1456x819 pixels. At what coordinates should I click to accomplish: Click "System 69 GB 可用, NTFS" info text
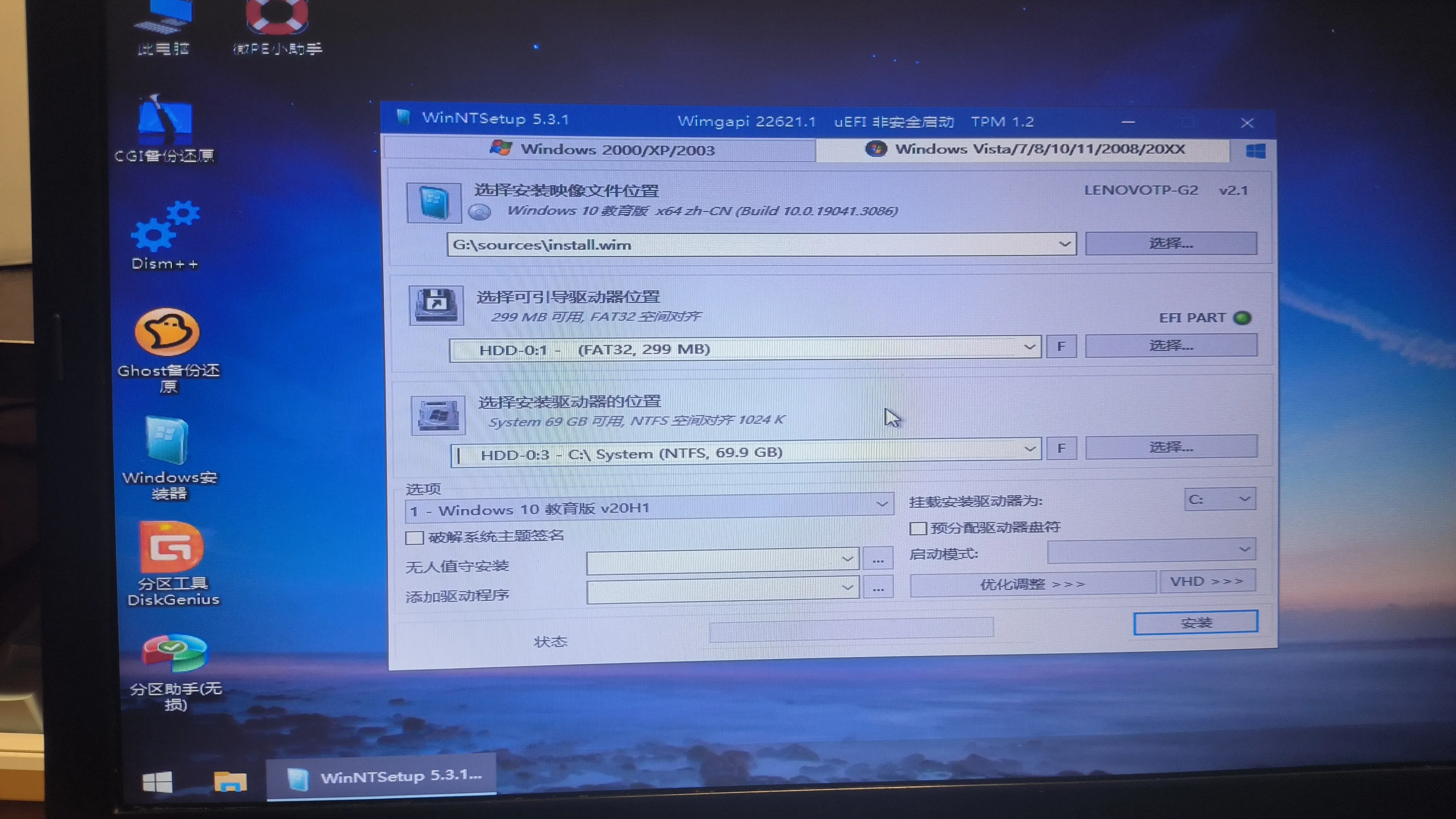click(637, 421)
